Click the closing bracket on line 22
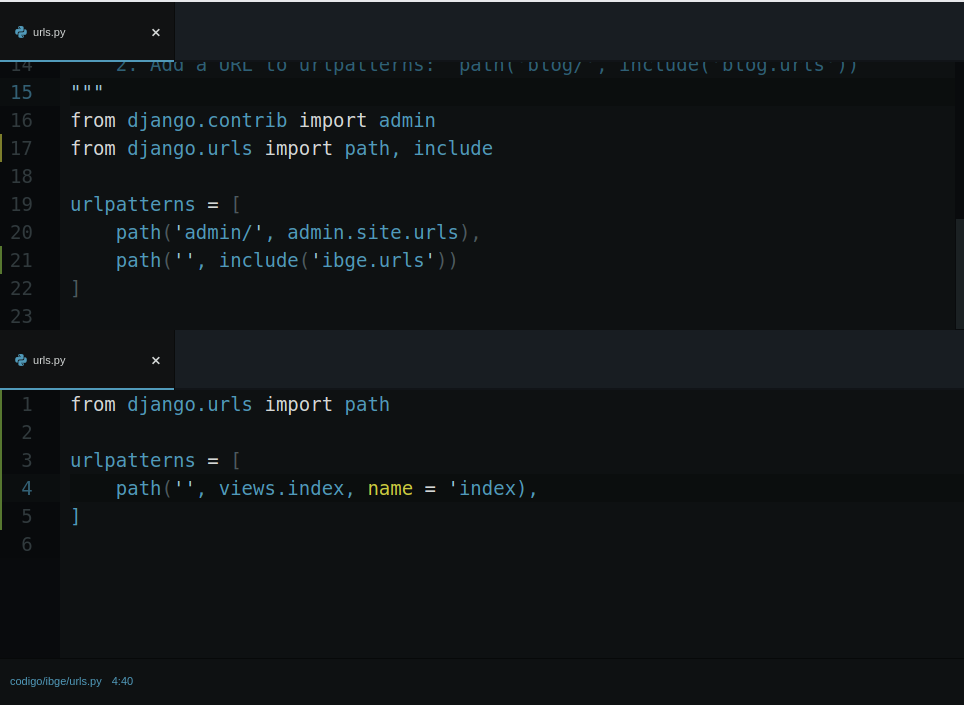The width and height of the screenshot is (964, 705). tap(76, 288)
